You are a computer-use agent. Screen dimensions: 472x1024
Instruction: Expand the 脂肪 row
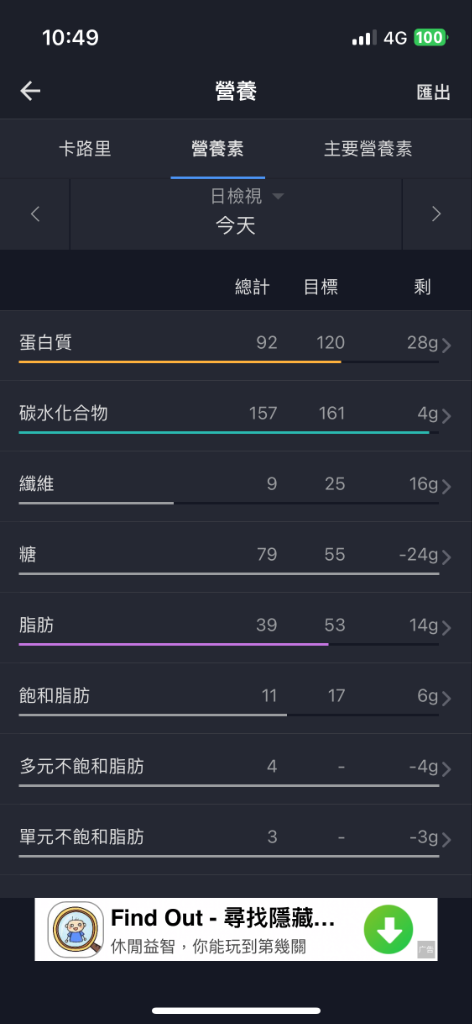pyautogui.click(x=236, y=628)
